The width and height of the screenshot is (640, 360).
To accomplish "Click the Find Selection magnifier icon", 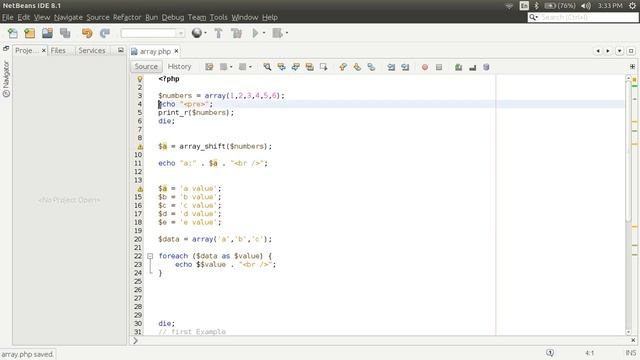I will coord(267,67).
